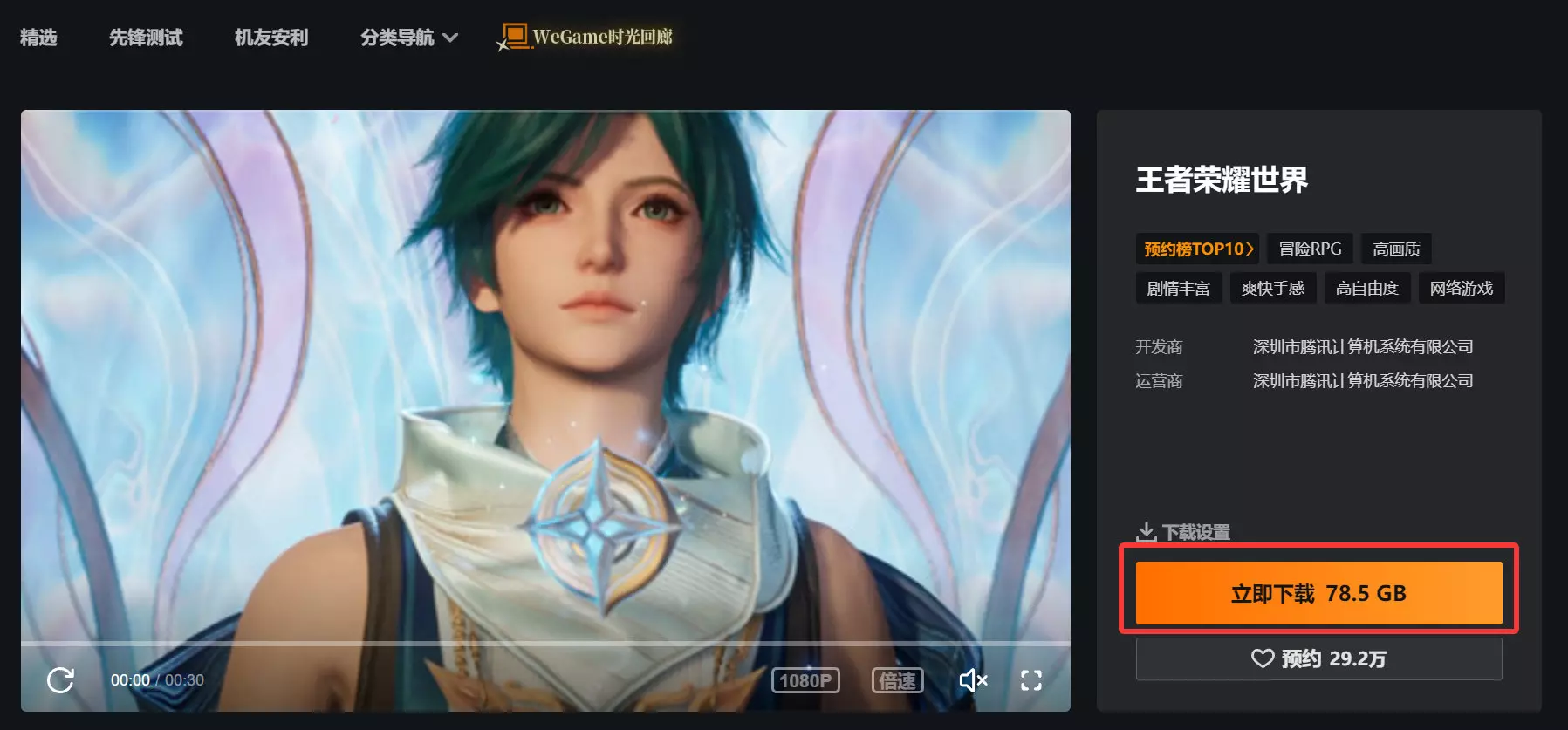Open the 倍速 playback speed menu
The height and width of the screenshot is (730, 1568).
point(897,680)
